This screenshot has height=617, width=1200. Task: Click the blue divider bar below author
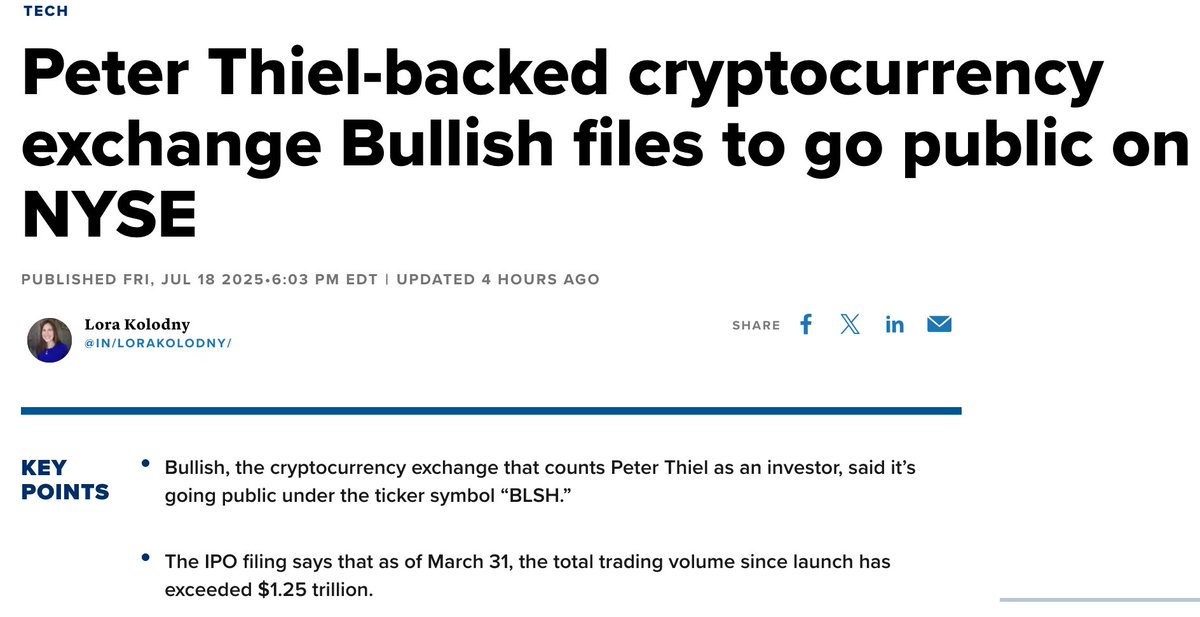pos(491,410)
